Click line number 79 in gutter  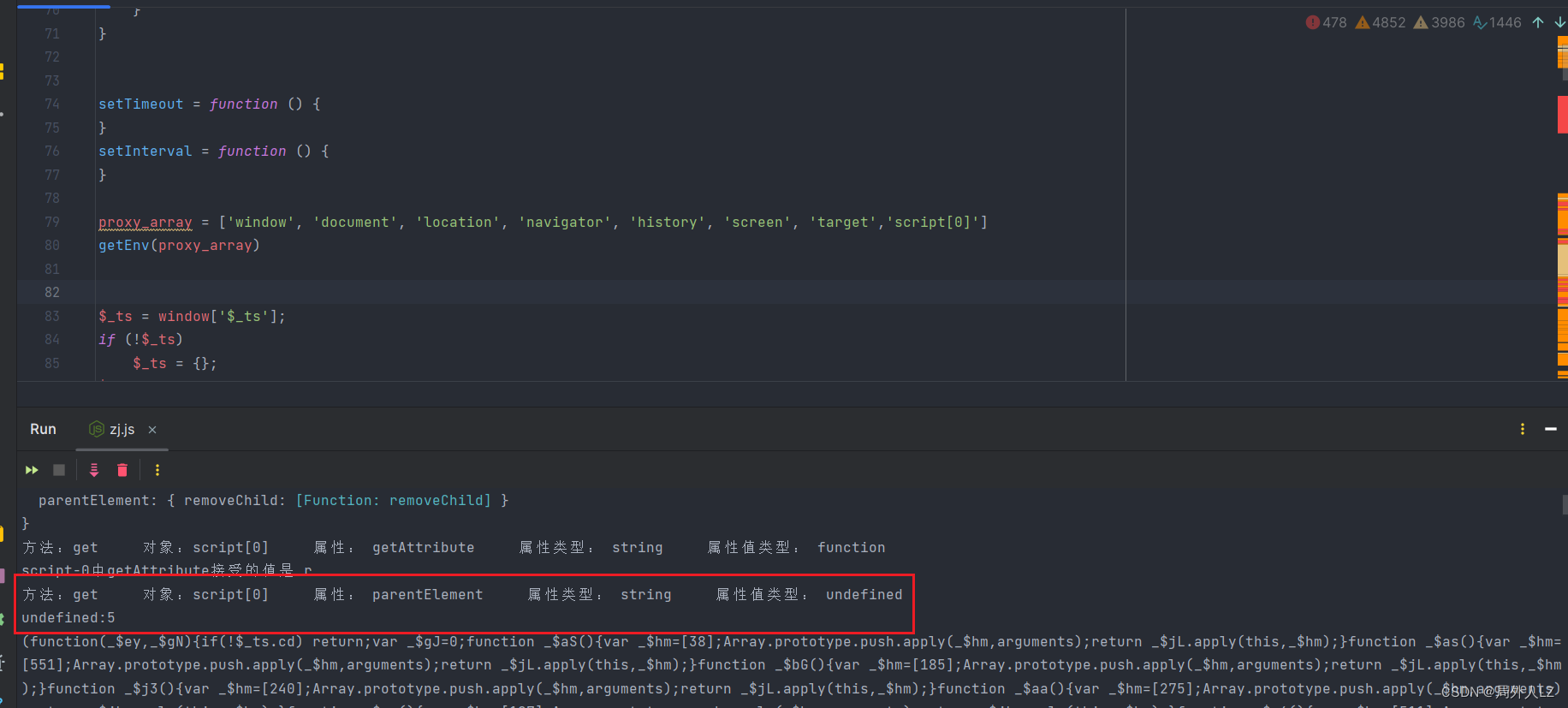point(52,223)
